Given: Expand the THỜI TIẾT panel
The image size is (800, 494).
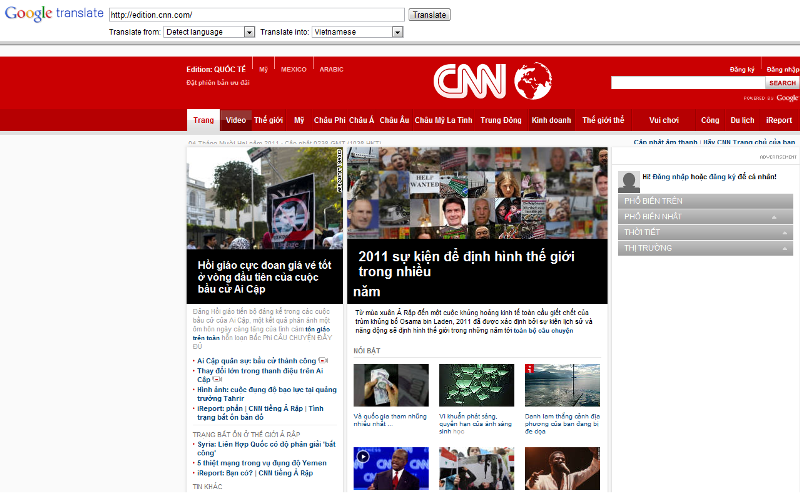Looking at the screenshot, I should pyautogui.click(x=705, y=232).
